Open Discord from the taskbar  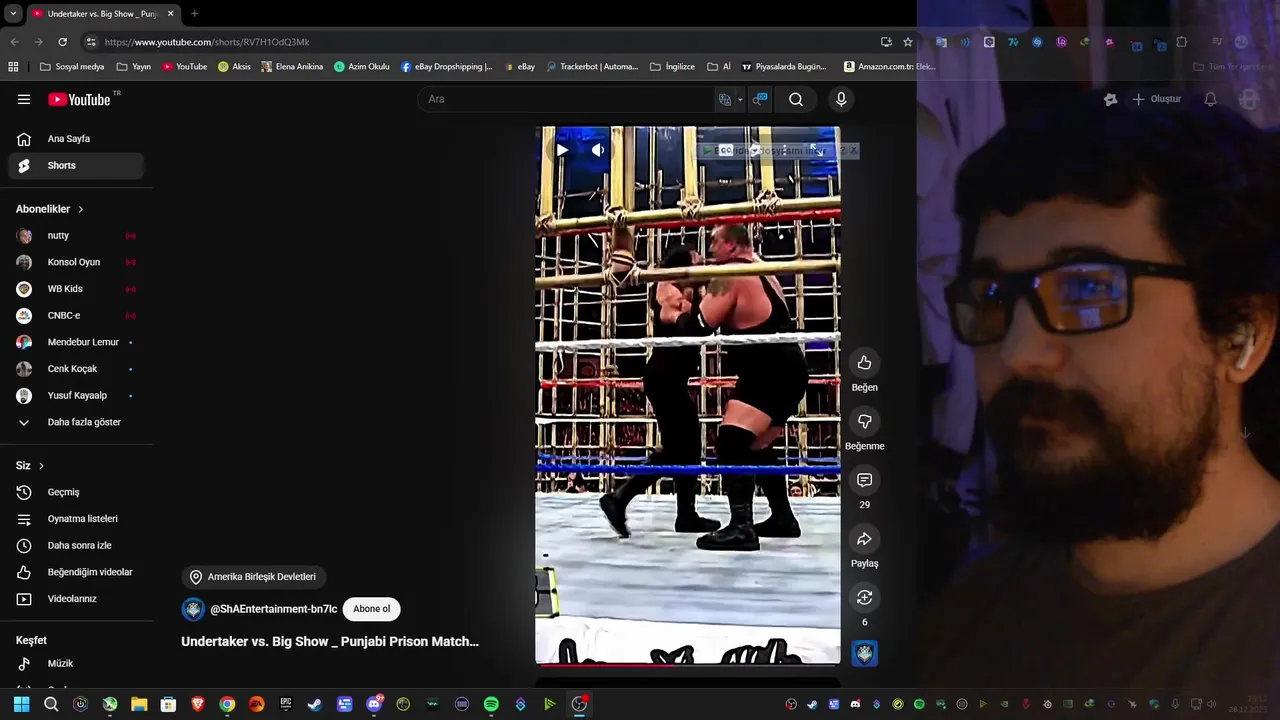click(374, 704)
